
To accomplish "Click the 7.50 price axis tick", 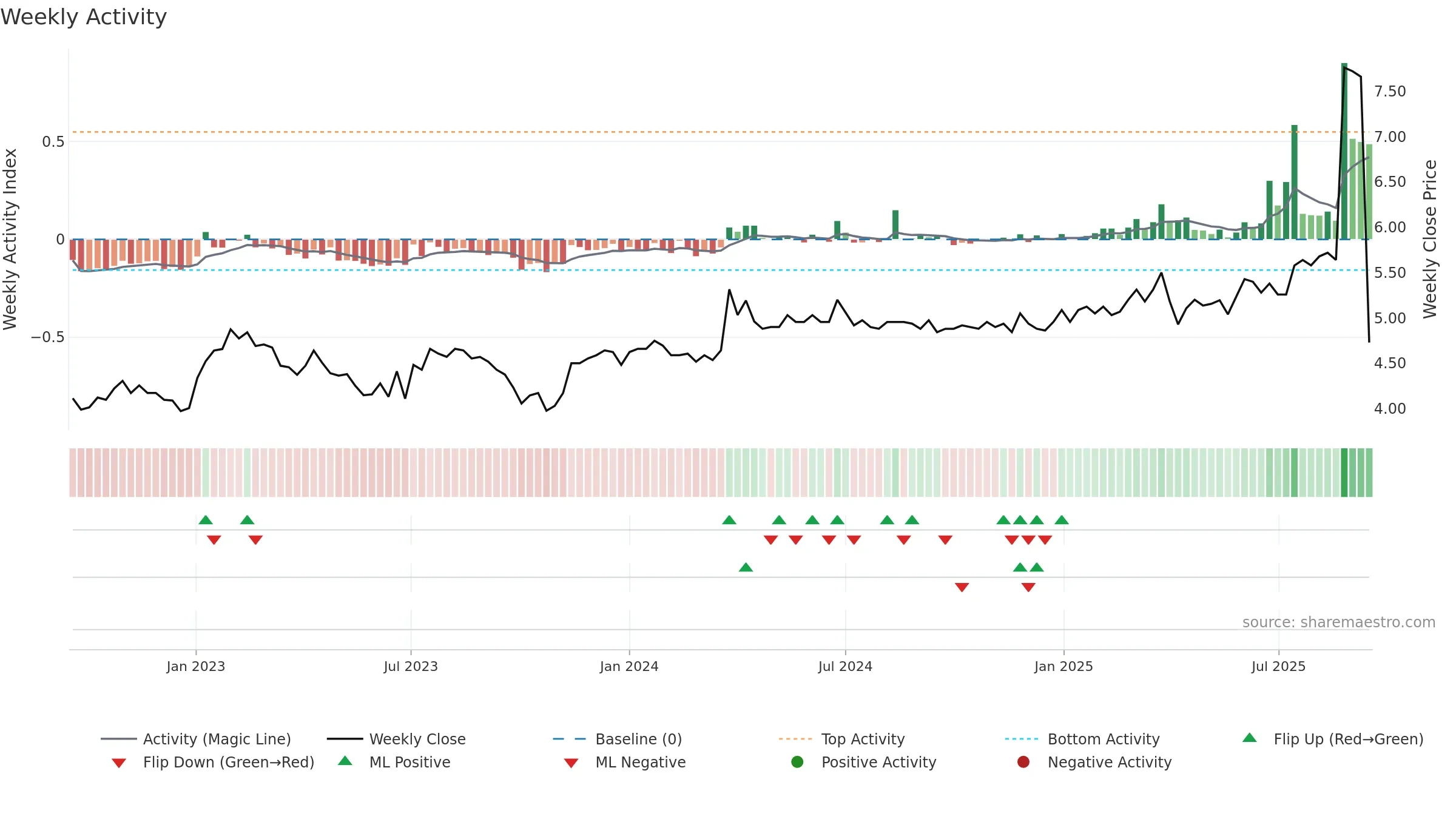I will 1390,92.
